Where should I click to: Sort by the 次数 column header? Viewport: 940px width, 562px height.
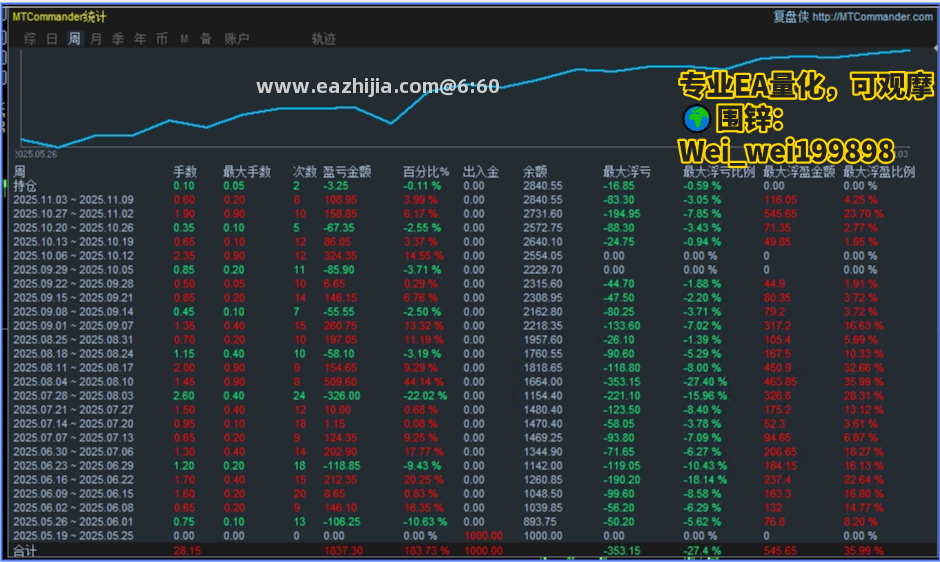[x=305, y=172]
